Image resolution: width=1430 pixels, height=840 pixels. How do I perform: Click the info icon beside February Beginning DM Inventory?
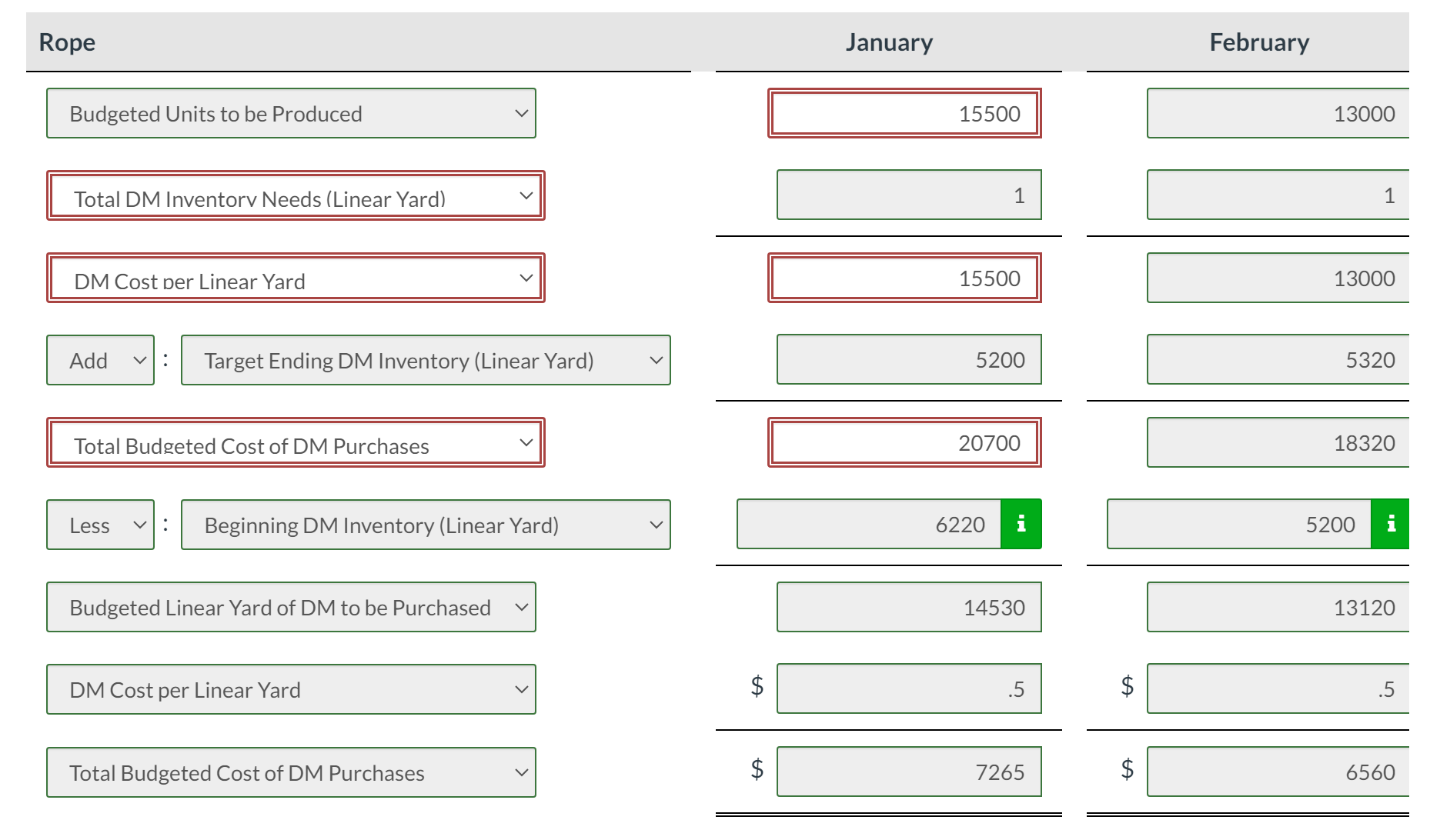(1391, 524)
